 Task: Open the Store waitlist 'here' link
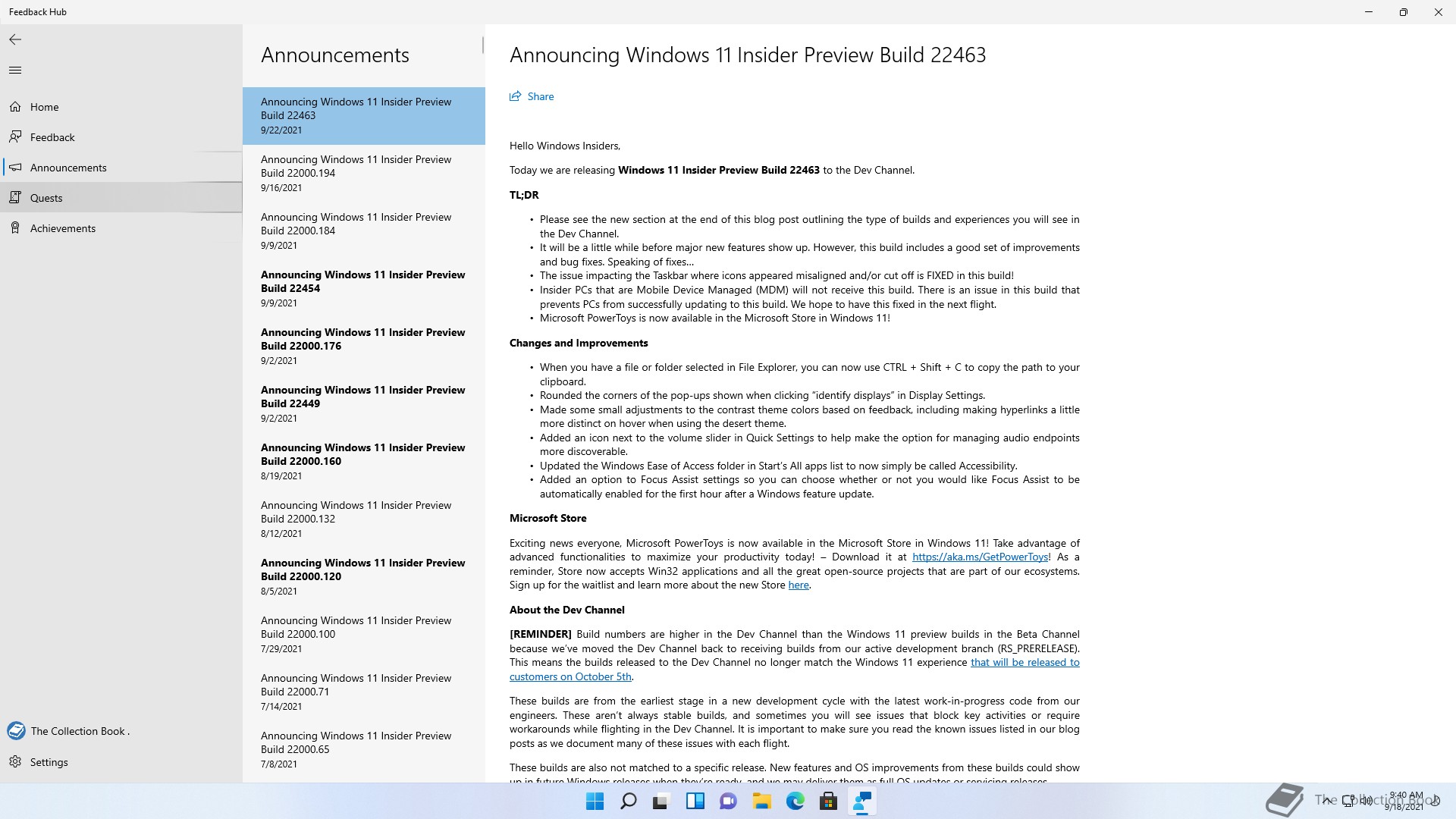click(x=799, y=585)
